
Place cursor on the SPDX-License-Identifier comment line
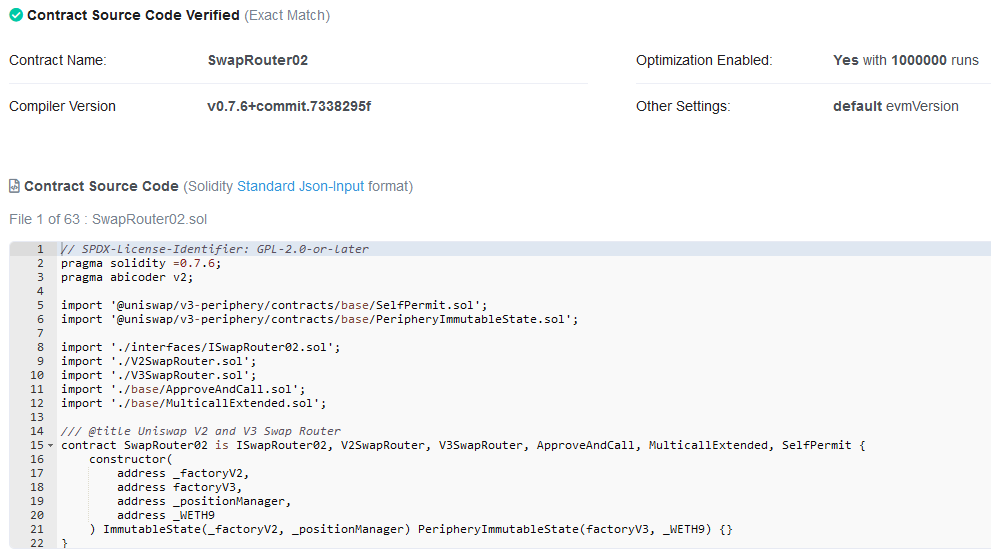(215, 249)
